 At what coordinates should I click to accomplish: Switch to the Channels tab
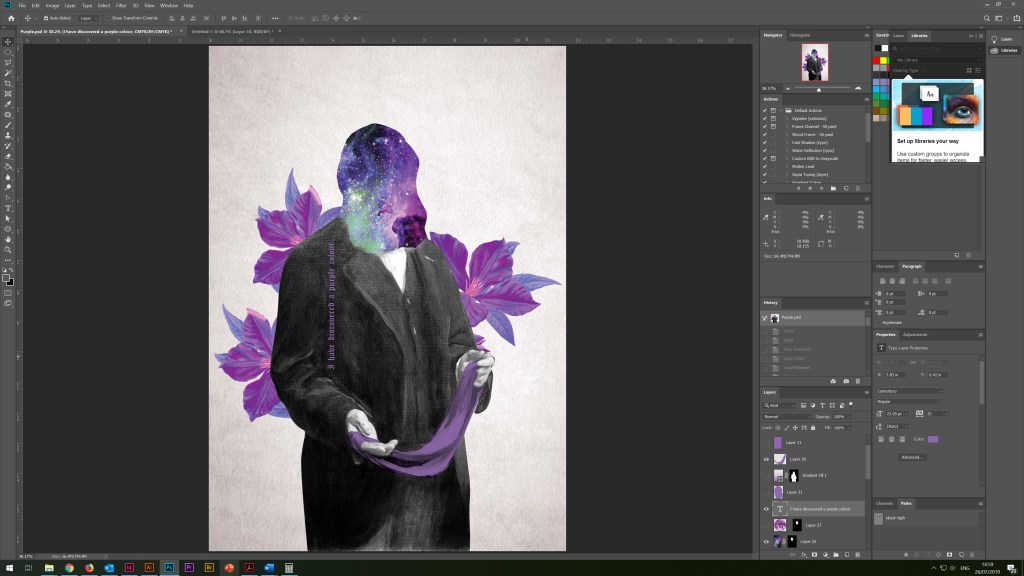coord(885,503)
